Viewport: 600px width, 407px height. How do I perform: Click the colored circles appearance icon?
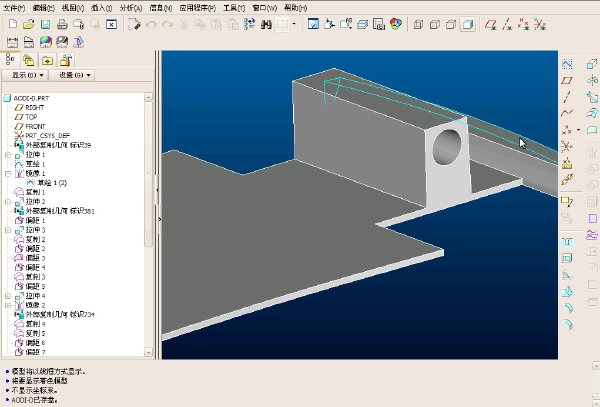click(x=396, y=24)
